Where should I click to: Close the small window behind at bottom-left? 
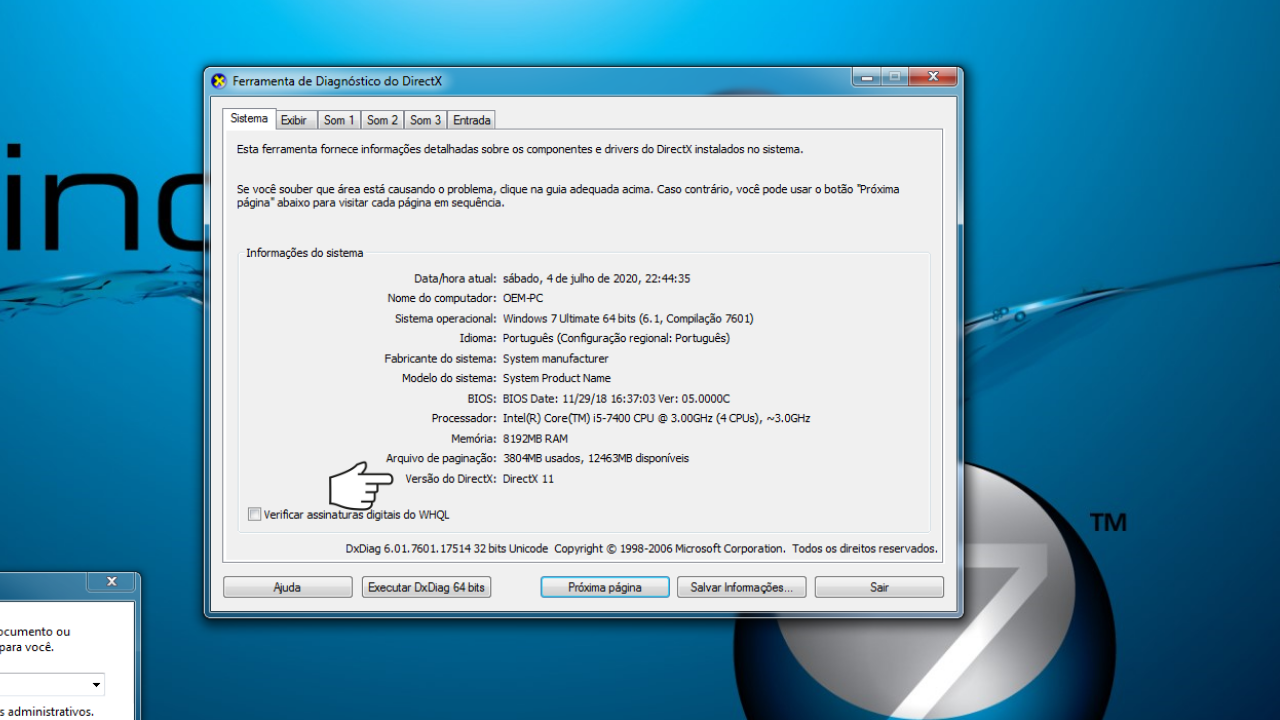click(112, 581)
